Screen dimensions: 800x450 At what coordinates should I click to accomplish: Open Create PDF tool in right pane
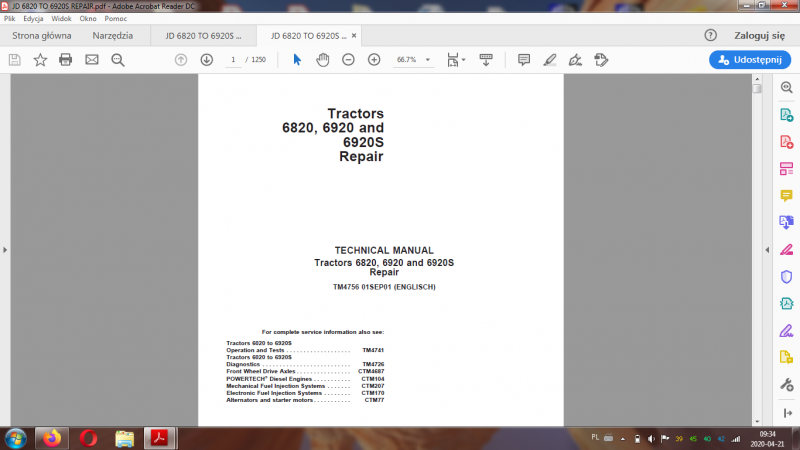[786, 141]
